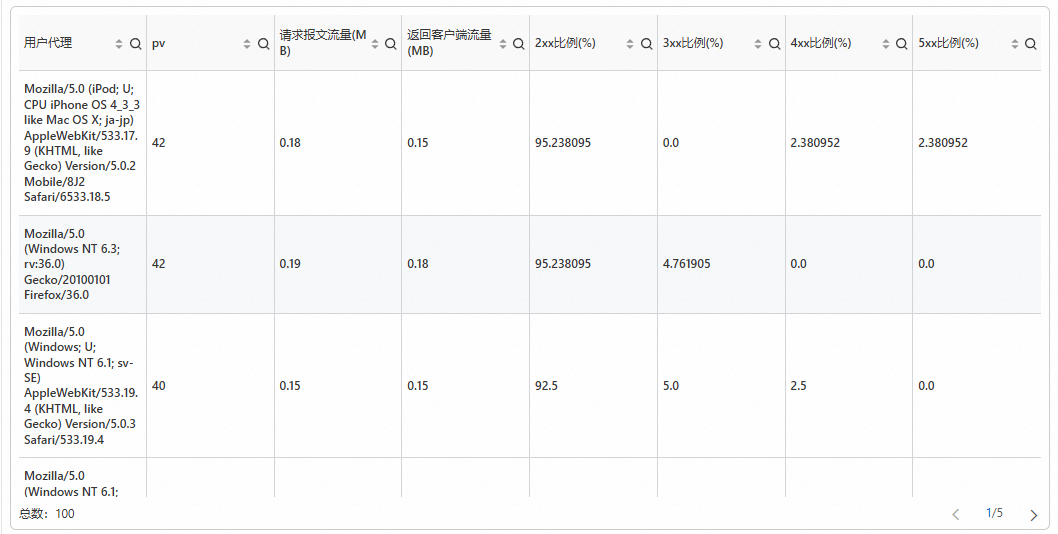The width and height of the screenshot is (1058, 534).
Task: Click the 总数: 100 total count
Action: [x=47, y=514]
